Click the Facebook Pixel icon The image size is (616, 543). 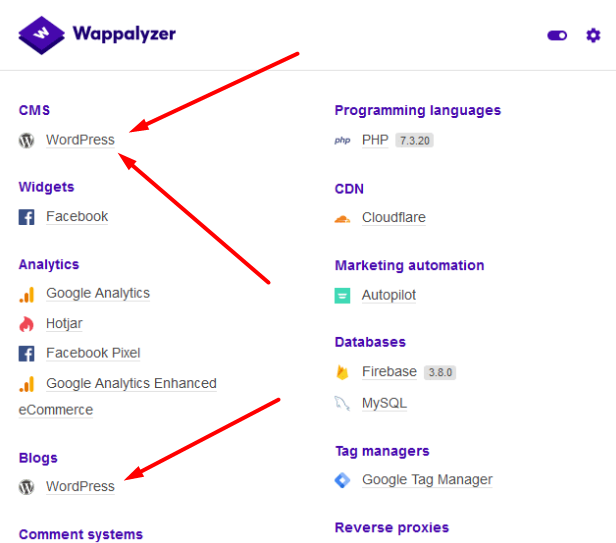tap(26, 354)
